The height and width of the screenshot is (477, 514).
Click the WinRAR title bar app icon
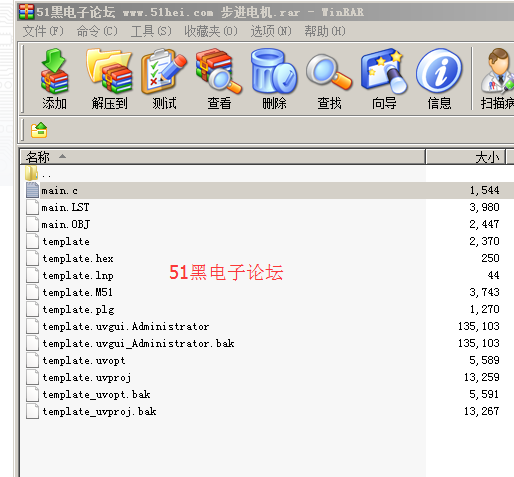[x=27, y=12]
